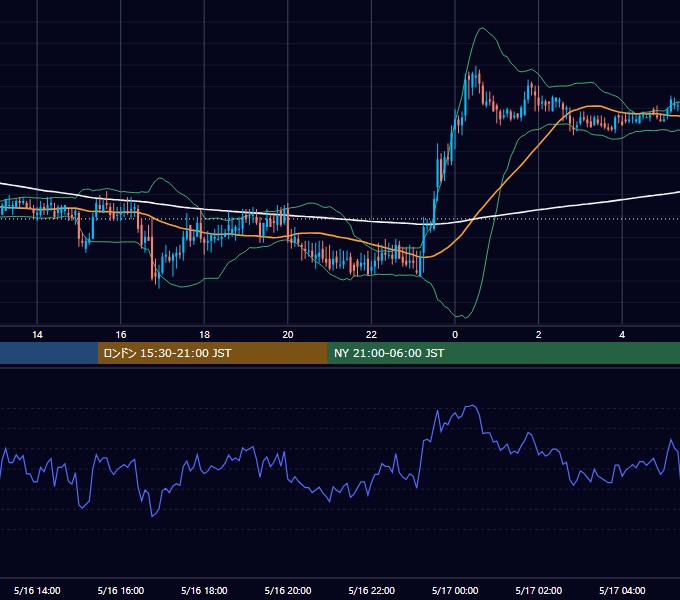680x600 pixels.
Task: Click the hour label 2 on price chart axis
Action: pos(539,335)
